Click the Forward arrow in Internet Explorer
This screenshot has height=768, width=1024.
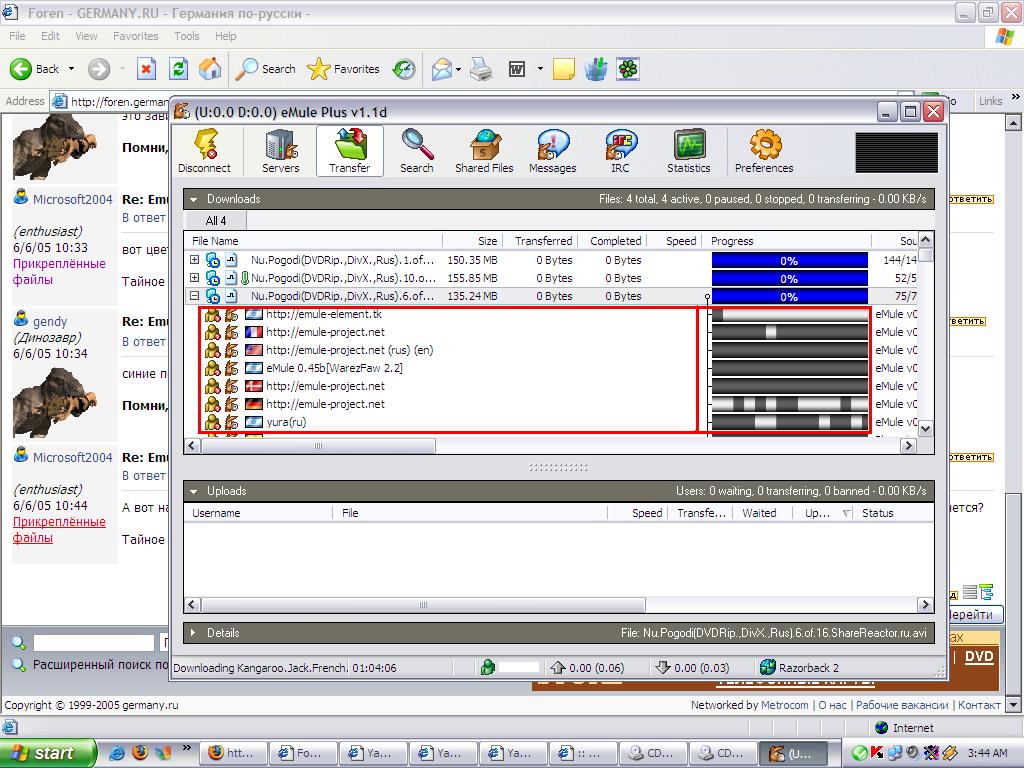pyautogui.click(x=99, y=69)
